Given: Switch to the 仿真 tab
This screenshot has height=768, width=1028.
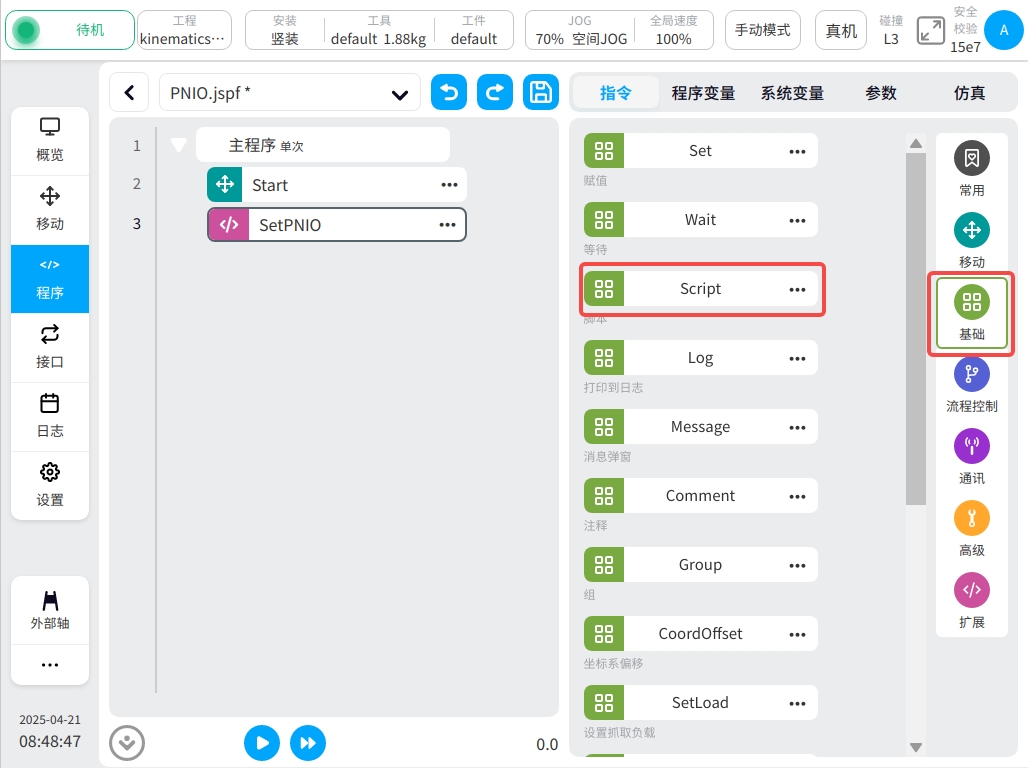Looking at the screenshot, I should click(969, 93).
